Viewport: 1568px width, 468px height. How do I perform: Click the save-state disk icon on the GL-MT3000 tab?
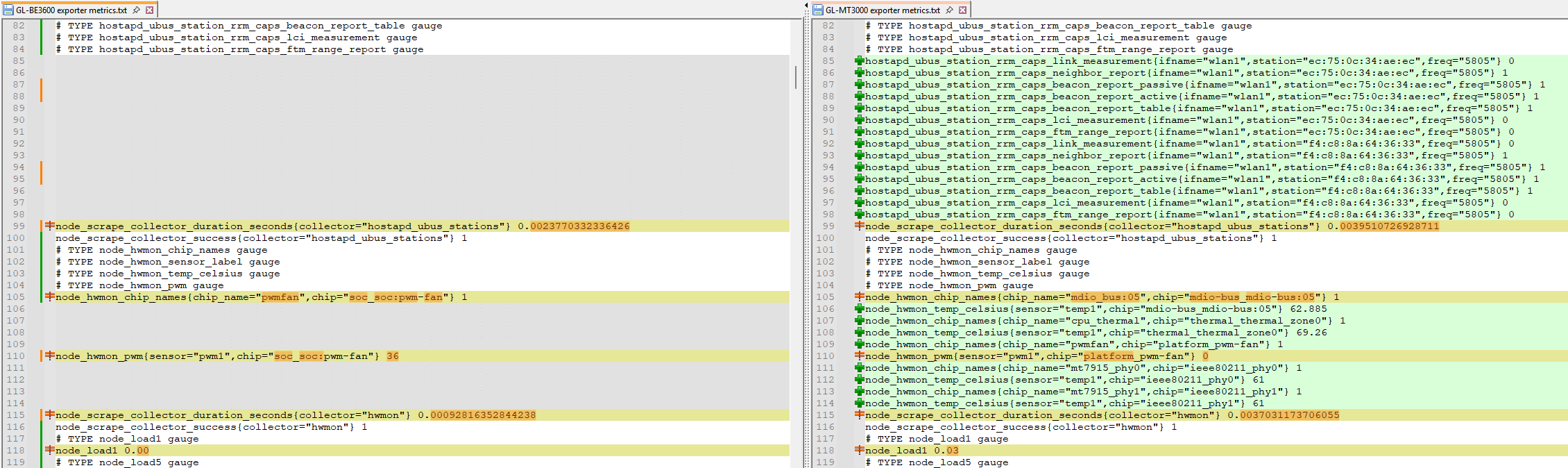pos(818,10)
